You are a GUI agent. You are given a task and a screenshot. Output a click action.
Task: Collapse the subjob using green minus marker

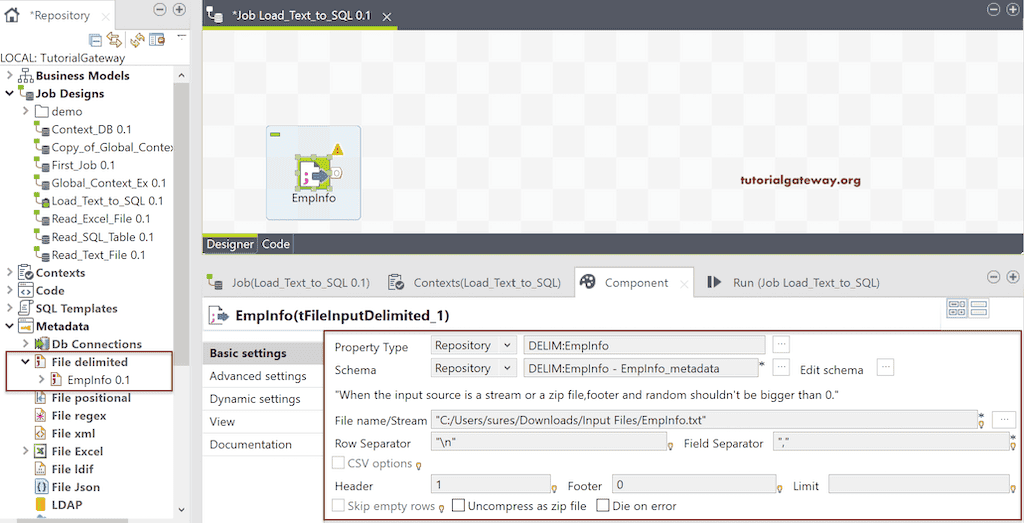(275, 135)
